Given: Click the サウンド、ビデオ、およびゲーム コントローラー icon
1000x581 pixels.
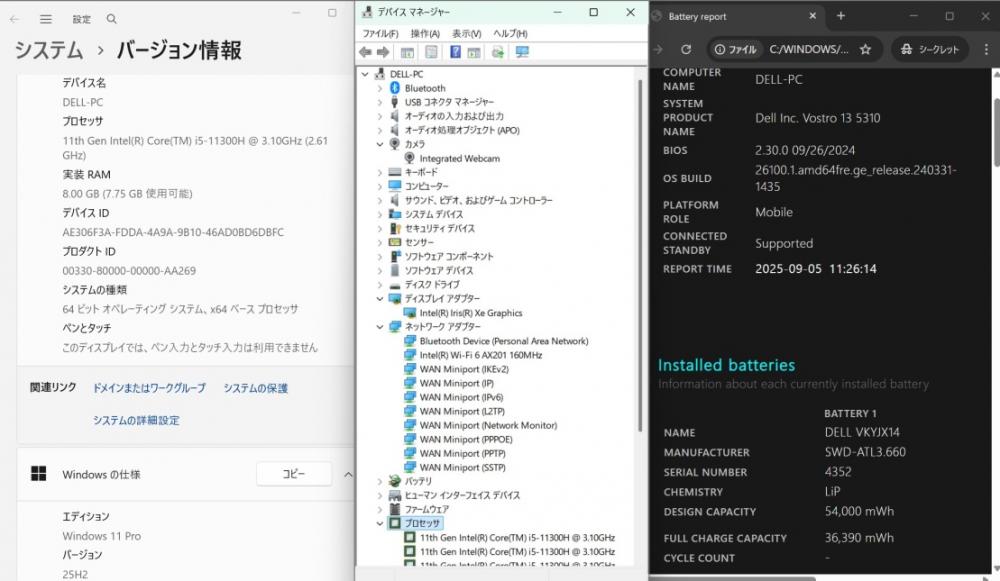Looking at the screenshot, I should tap(395, 200).
